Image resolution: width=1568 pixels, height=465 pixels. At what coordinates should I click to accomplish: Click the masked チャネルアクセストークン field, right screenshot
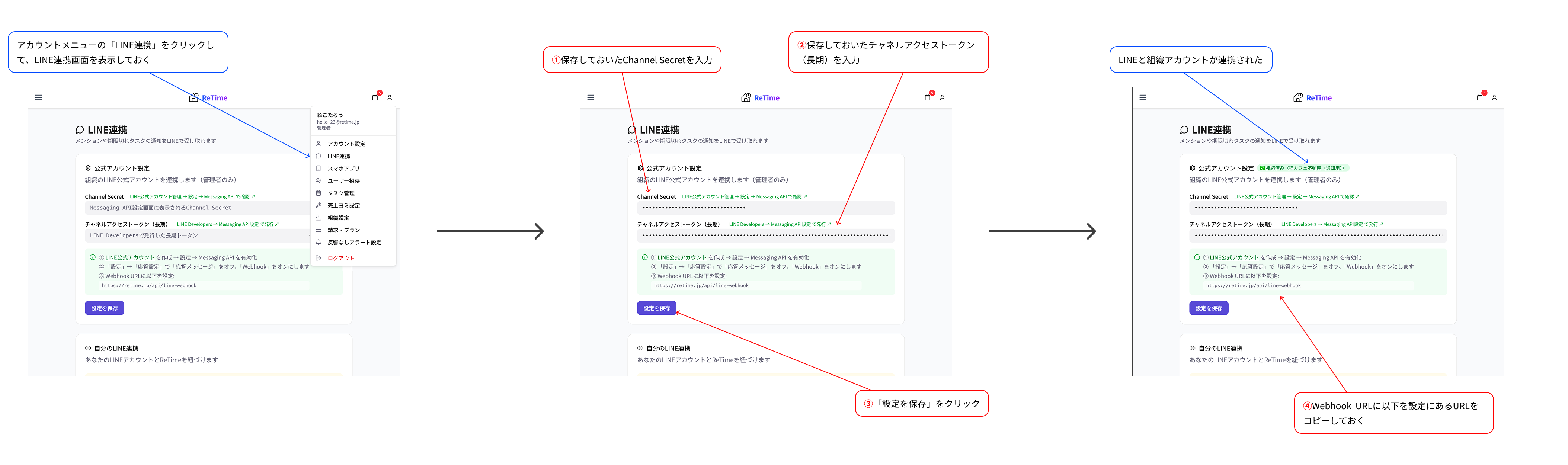(x=1318, y=235)
